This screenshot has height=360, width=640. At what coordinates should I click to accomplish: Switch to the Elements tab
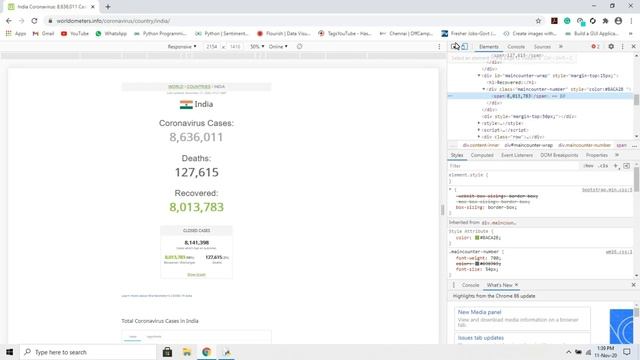pos(489,47)
